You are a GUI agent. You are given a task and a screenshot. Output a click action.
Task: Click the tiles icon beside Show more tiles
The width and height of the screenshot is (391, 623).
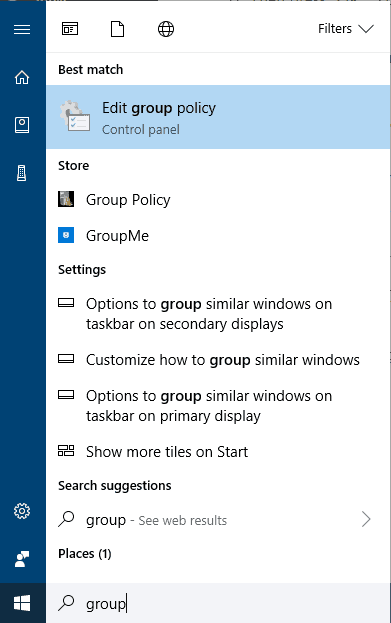click(66, 451)
